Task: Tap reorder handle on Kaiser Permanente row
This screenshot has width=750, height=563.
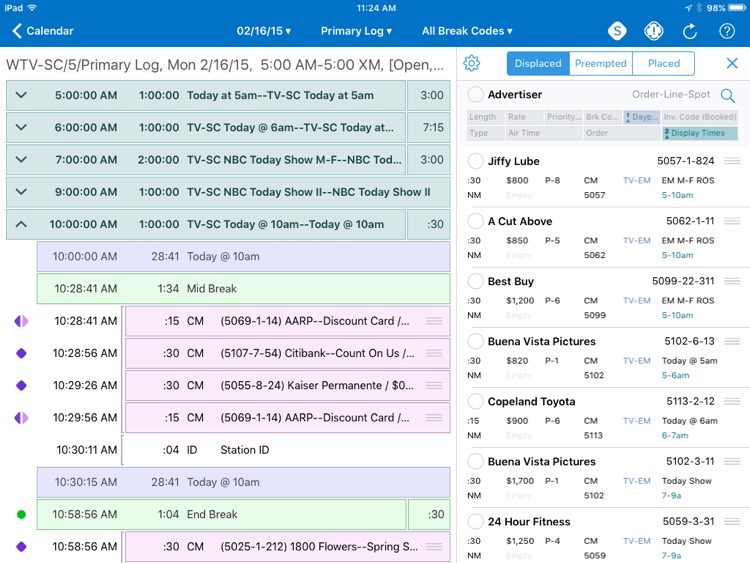Action: [434, 385]
